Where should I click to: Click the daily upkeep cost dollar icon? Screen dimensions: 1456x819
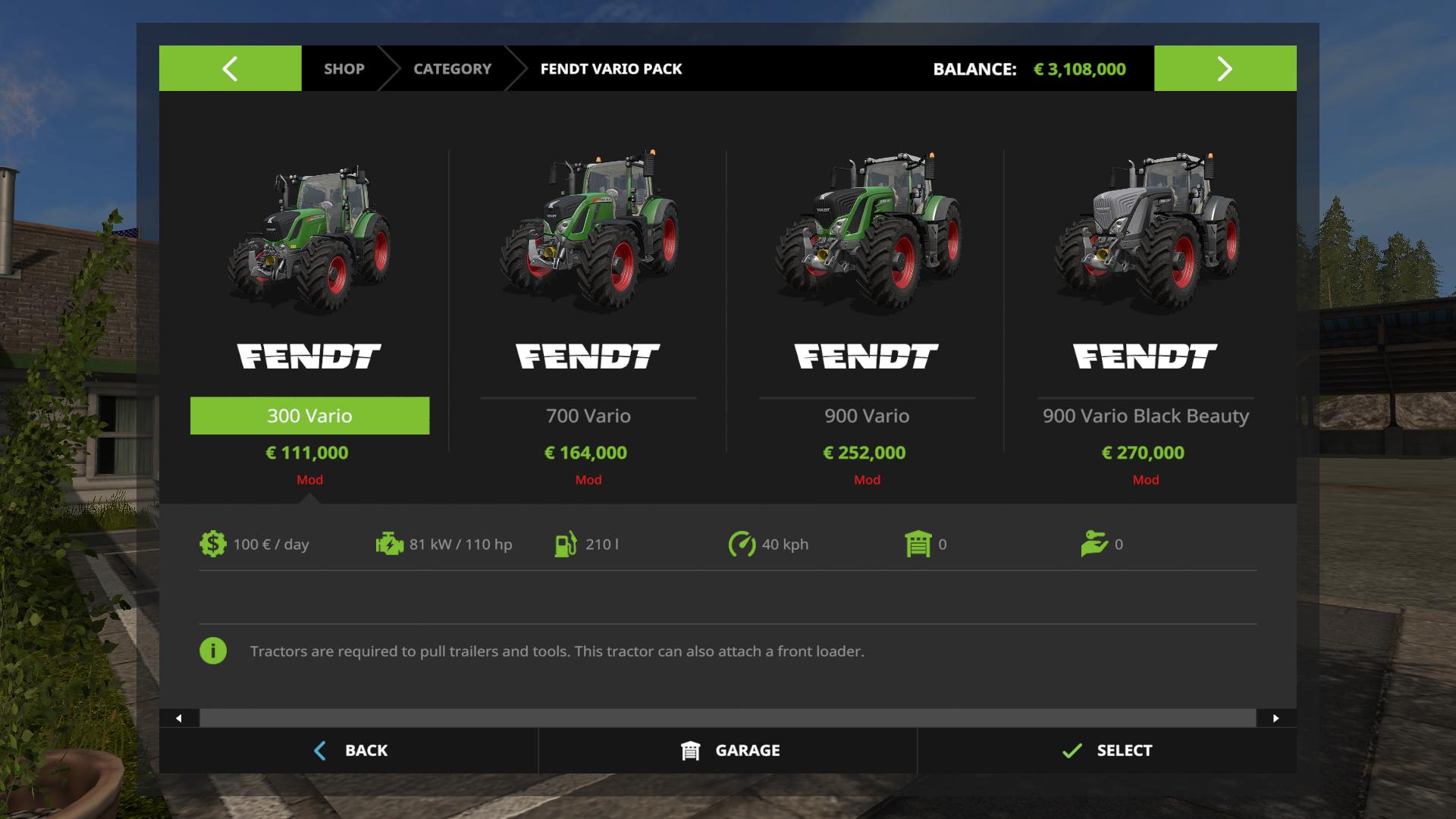pyautogui.click(x=212, y=544)
